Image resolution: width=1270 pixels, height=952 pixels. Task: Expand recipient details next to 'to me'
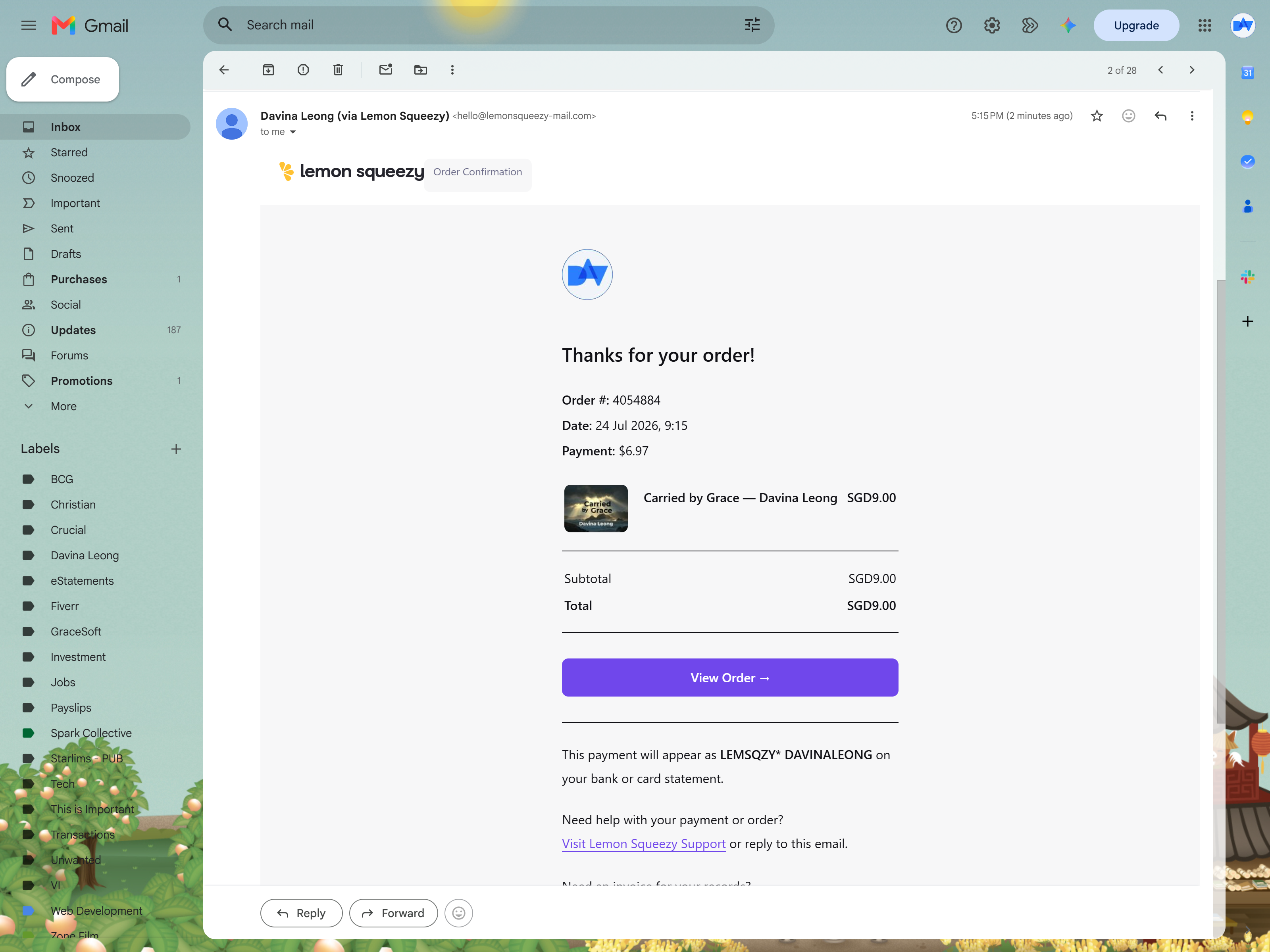[293, 132]
